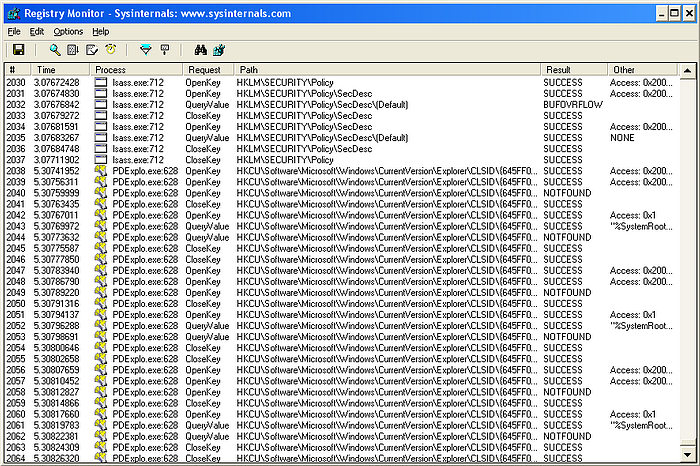Click the Find binoculars icon
The height and width of the screenshot is (466, 700).
point(200,50)
